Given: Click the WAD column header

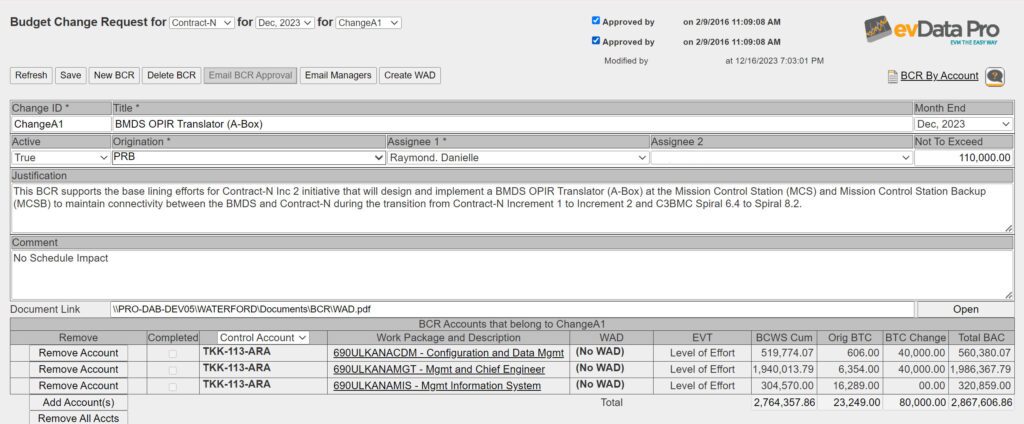Looking at the screenshot, I should coord(611,338).
